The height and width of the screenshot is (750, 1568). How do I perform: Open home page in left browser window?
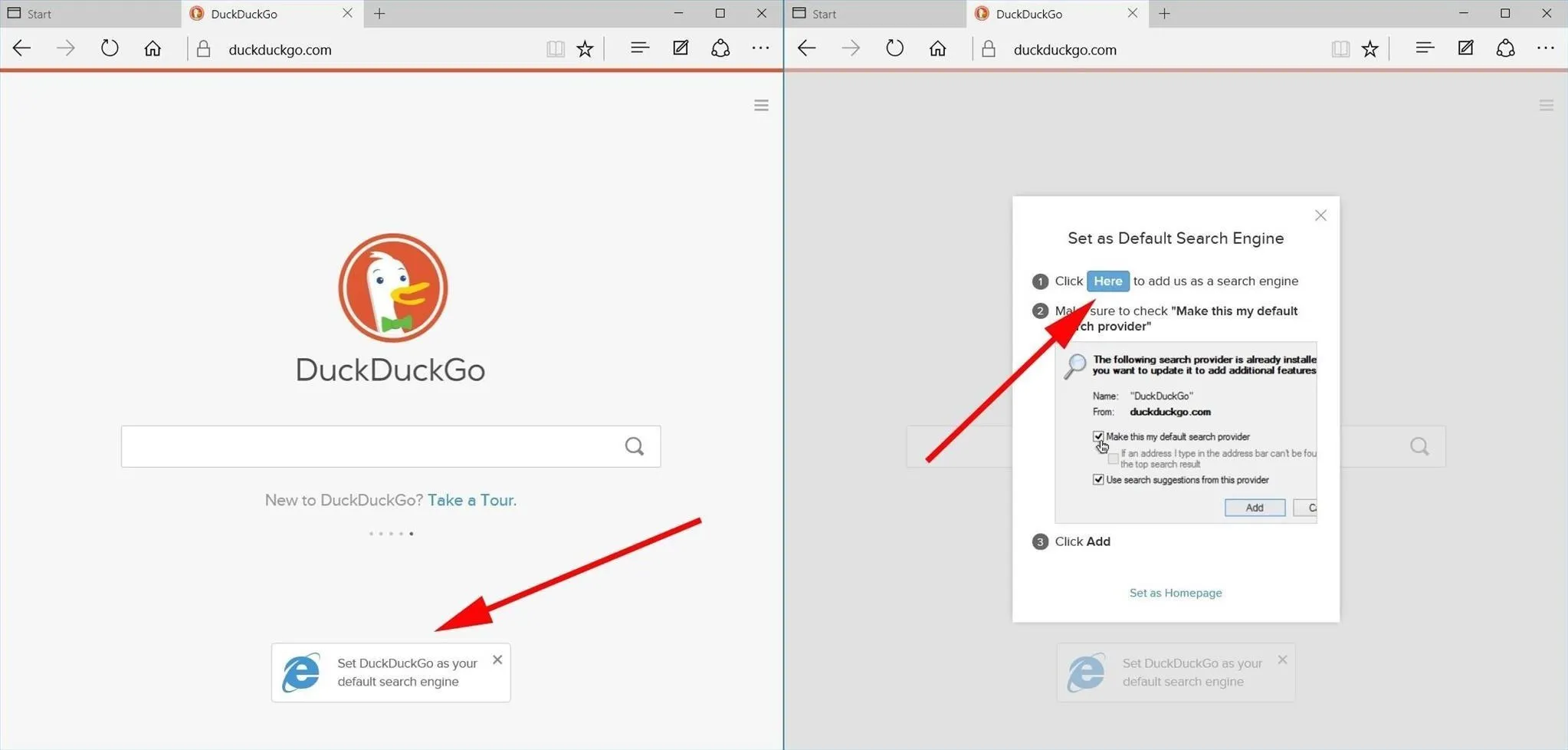tap(153, 48)
